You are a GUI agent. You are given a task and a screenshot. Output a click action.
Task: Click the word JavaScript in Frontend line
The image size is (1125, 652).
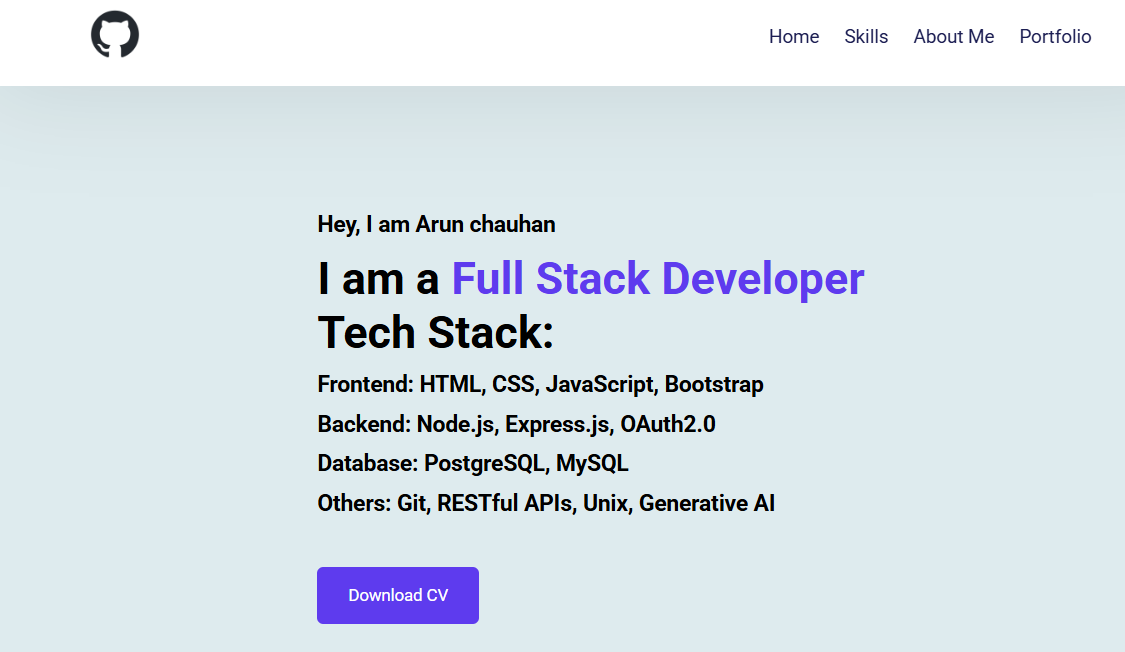pyautogui.click(x=601, y=384)
